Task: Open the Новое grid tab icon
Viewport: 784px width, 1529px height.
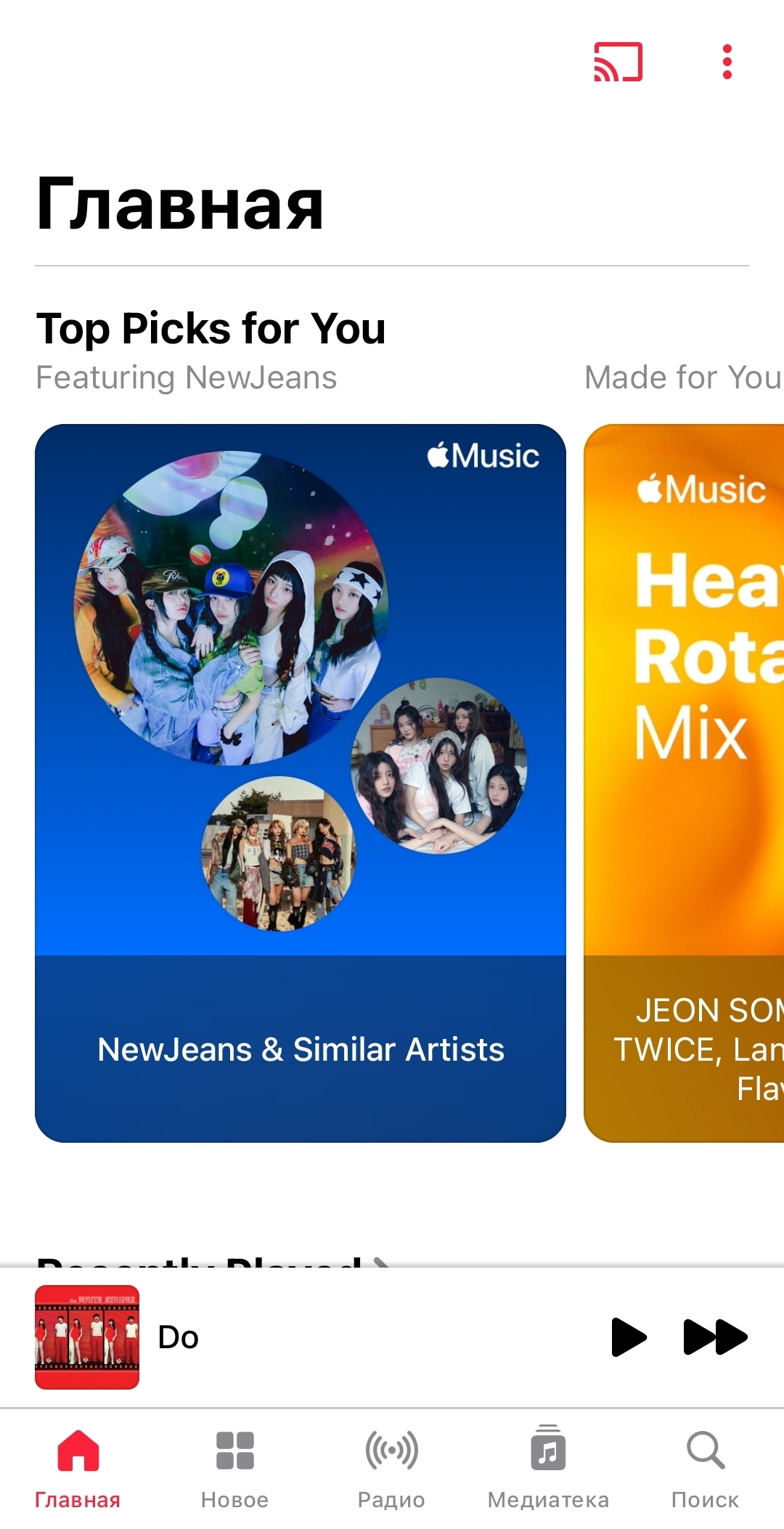Action: 234,1450
